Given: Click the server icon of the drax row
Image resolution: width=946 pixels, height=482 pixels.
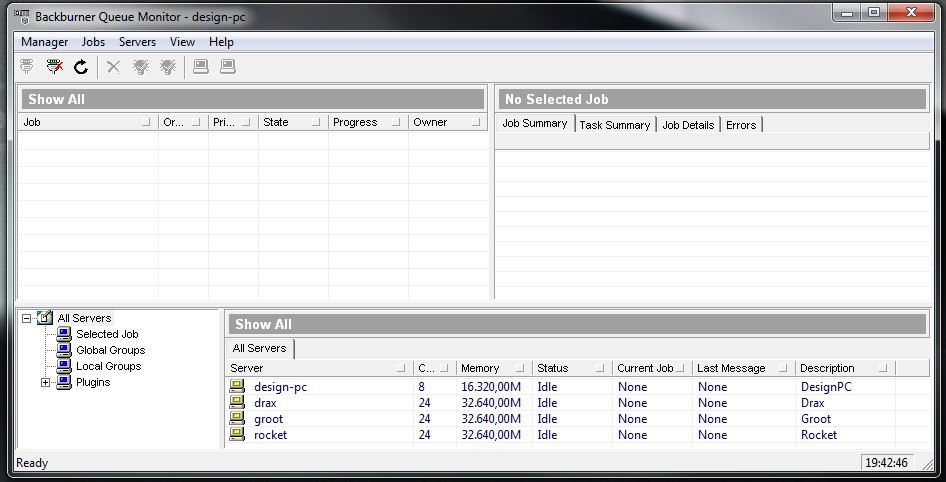Looking at the screenshot, I should coord(237,402).
